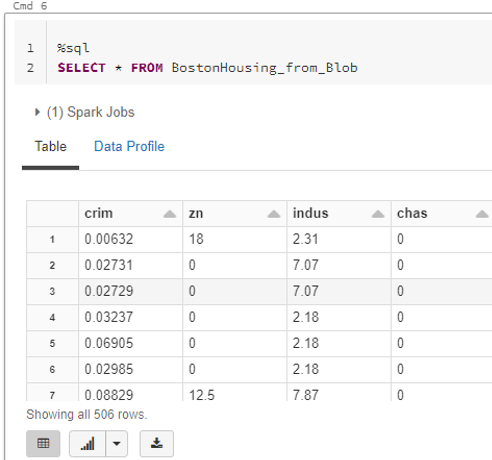
Task: Click the indus column header
Action: point(311,213)
